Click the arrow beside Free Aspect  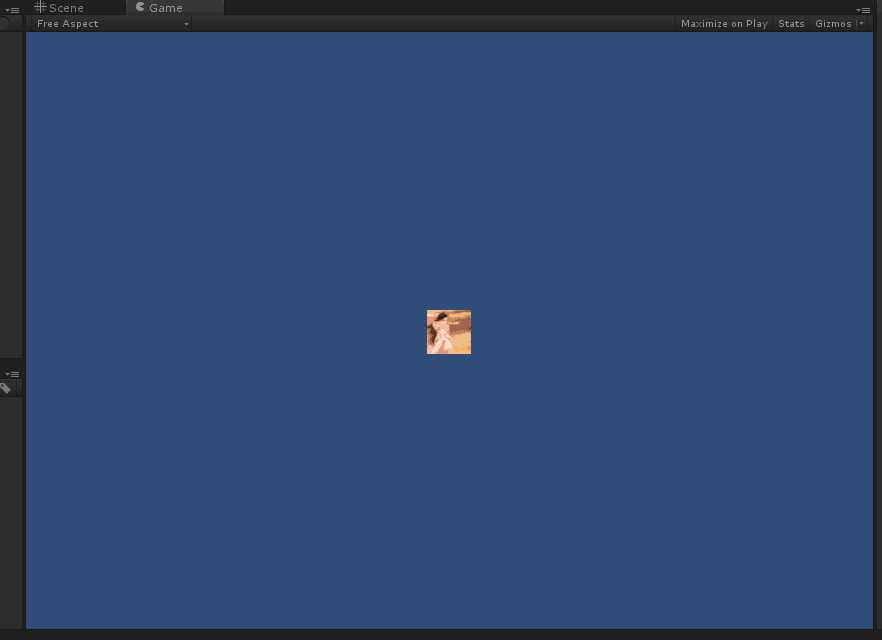point(186,24)
